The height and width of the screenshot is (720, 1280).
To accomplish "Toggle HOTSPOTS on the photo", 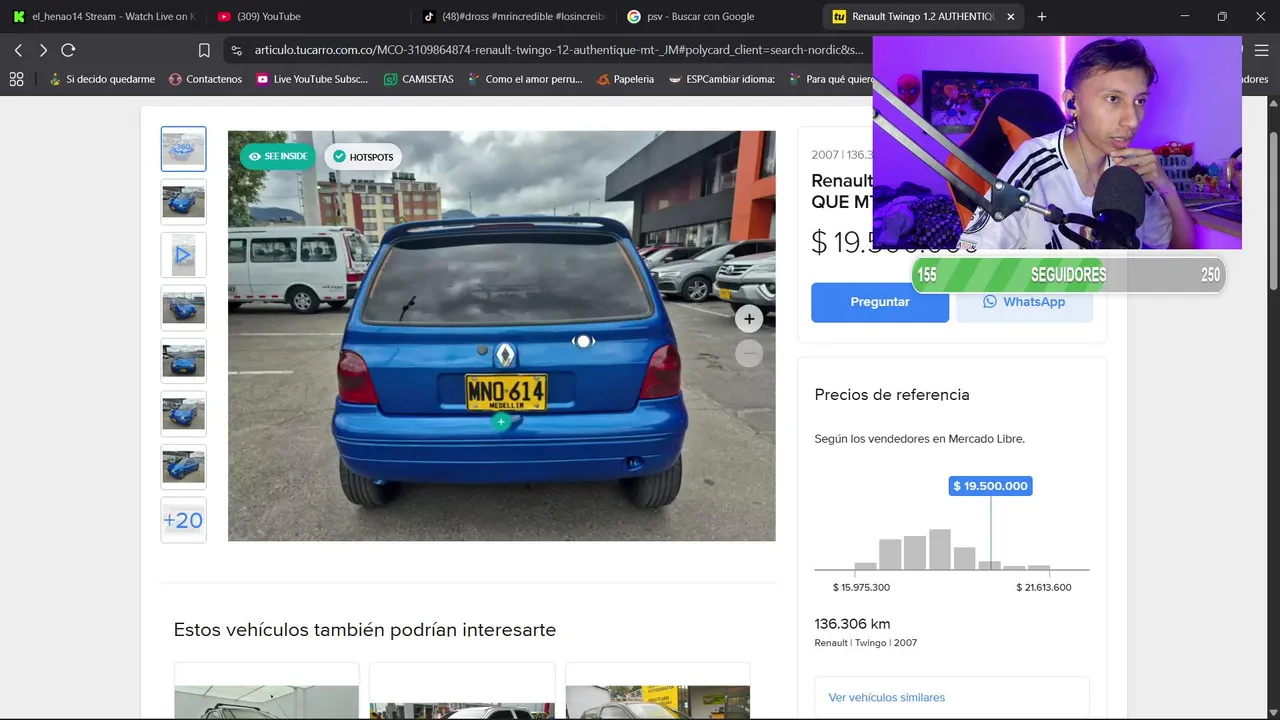I will tap(363, 157).
